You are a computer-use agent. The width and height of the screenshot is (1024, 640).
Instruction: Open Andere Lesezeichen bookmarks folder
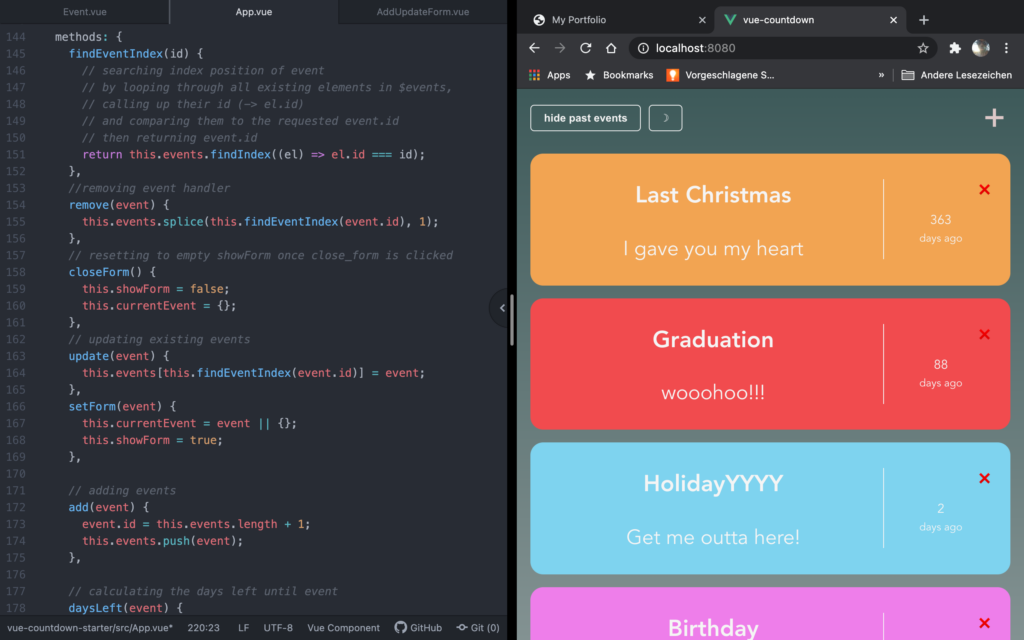[957, 75]
